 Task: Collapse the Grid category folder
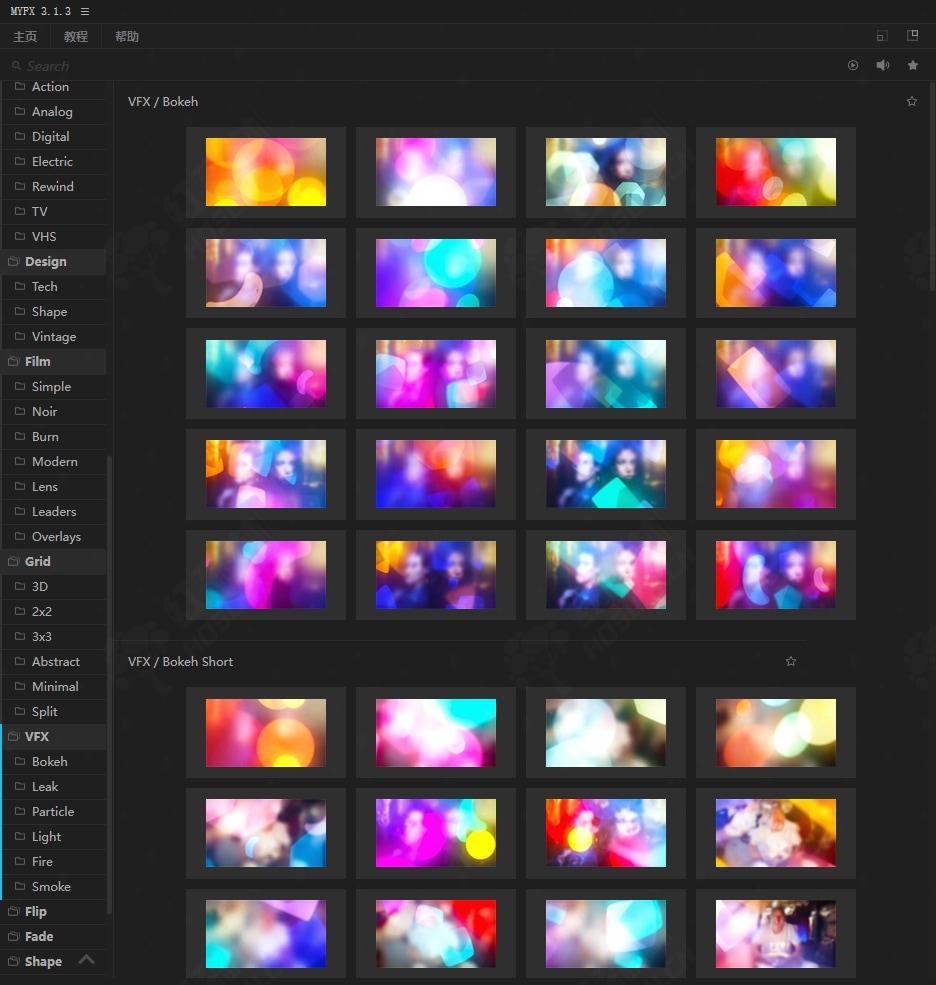click(x=54, y=561)
